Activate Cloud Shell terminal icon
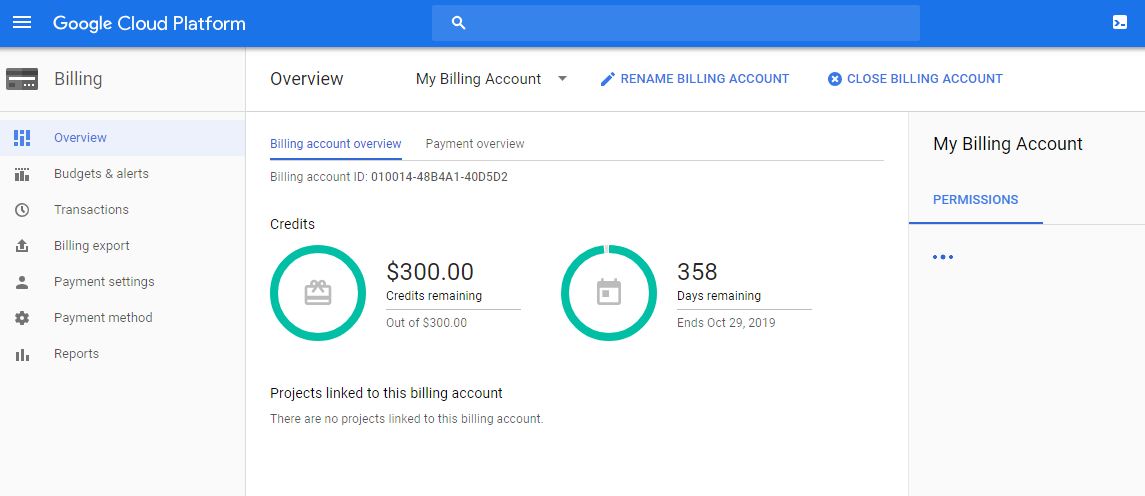The width and height of the screenshot is (1145, 496). (1120, 23)
